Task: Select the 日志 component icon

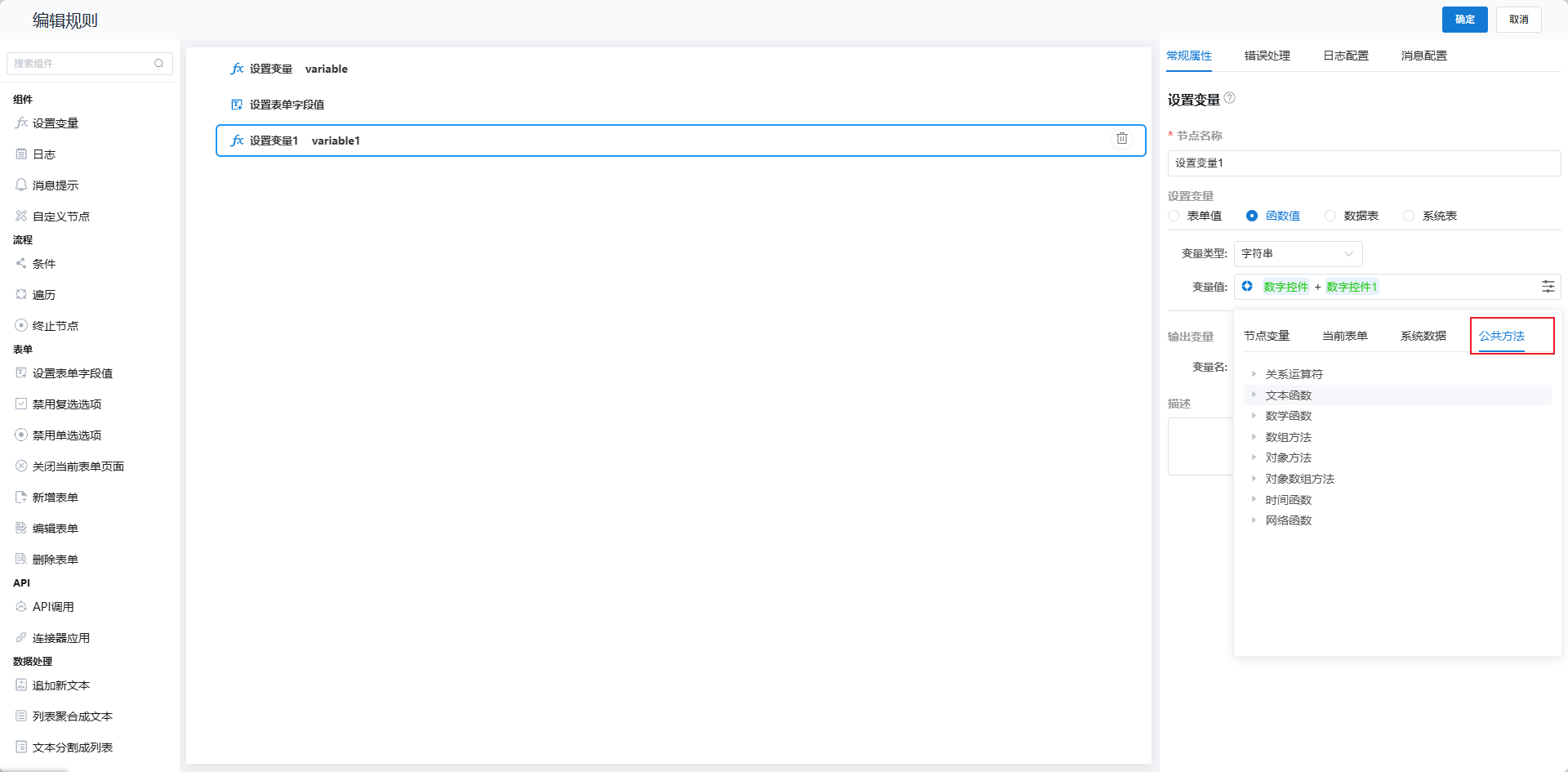Action: [x=21, y=154]
